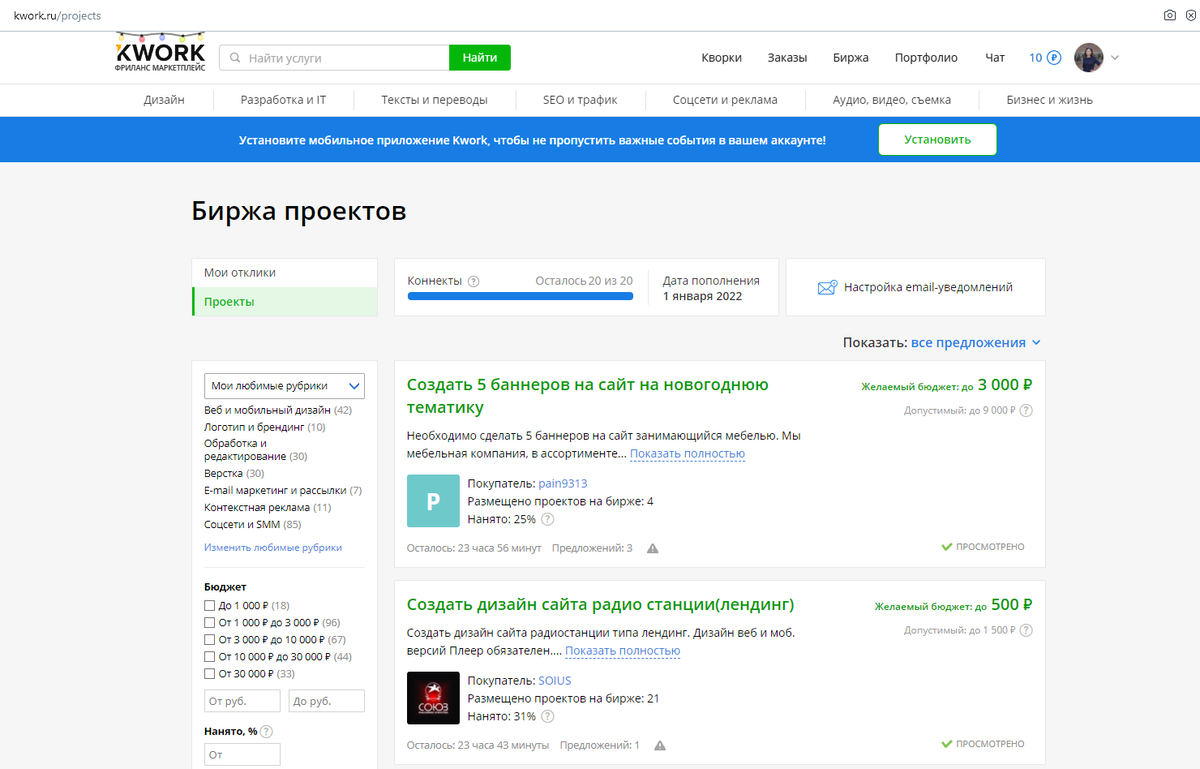Click the SOIUS buyer logo thumbnail
This screenshot has width=1200, height=769.
tap(433, 698)
